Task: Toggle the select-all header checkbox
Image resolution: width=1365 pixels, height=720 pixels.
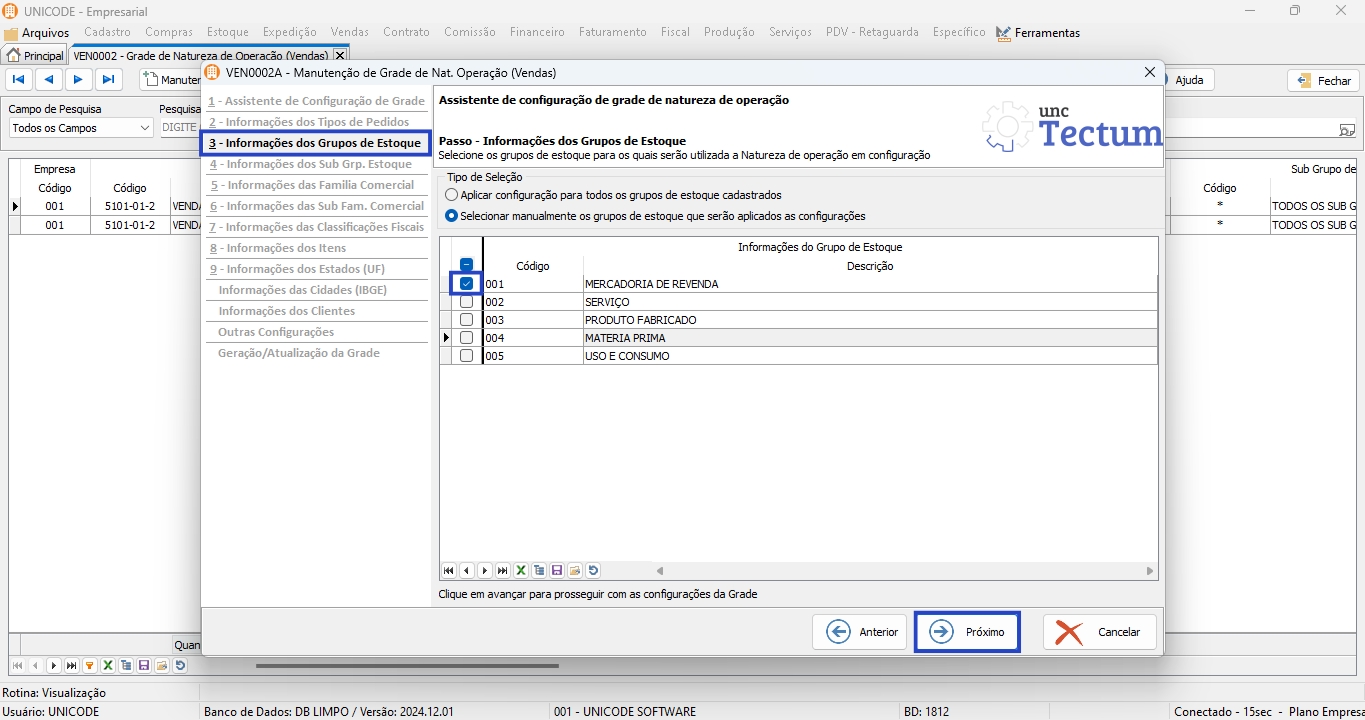Action: coord(466,265)
